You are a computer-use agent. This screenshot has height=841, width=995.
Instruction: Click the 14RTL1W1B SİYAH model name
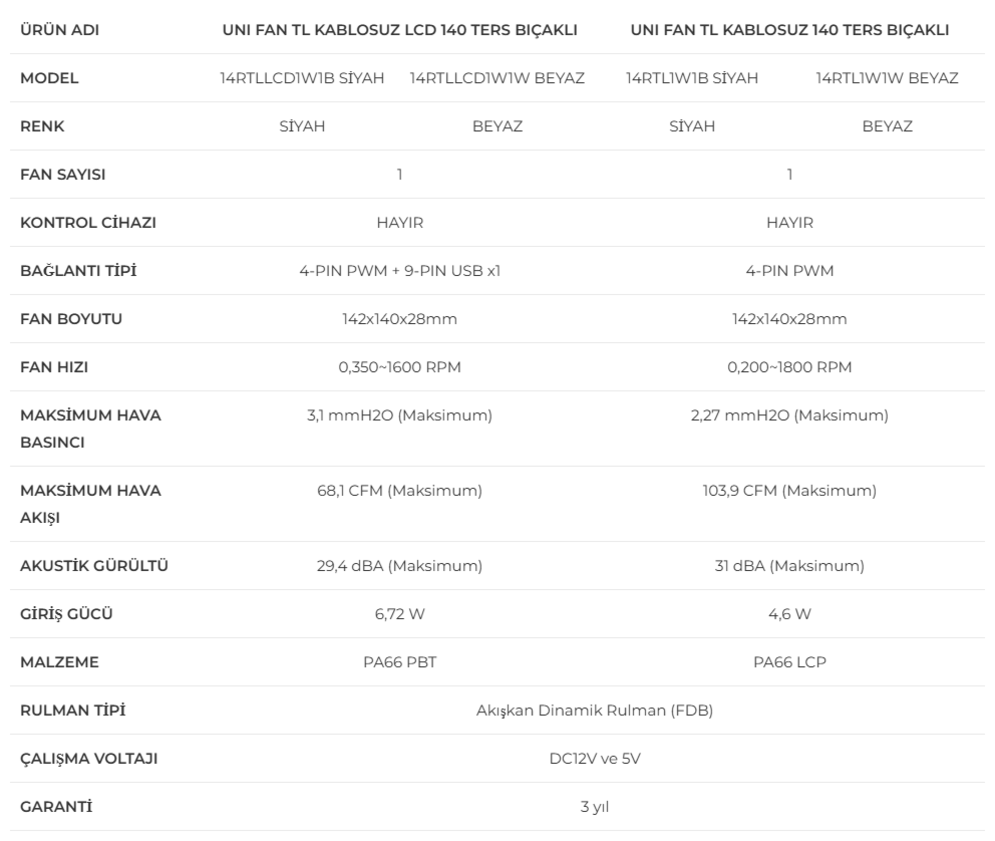692,78
